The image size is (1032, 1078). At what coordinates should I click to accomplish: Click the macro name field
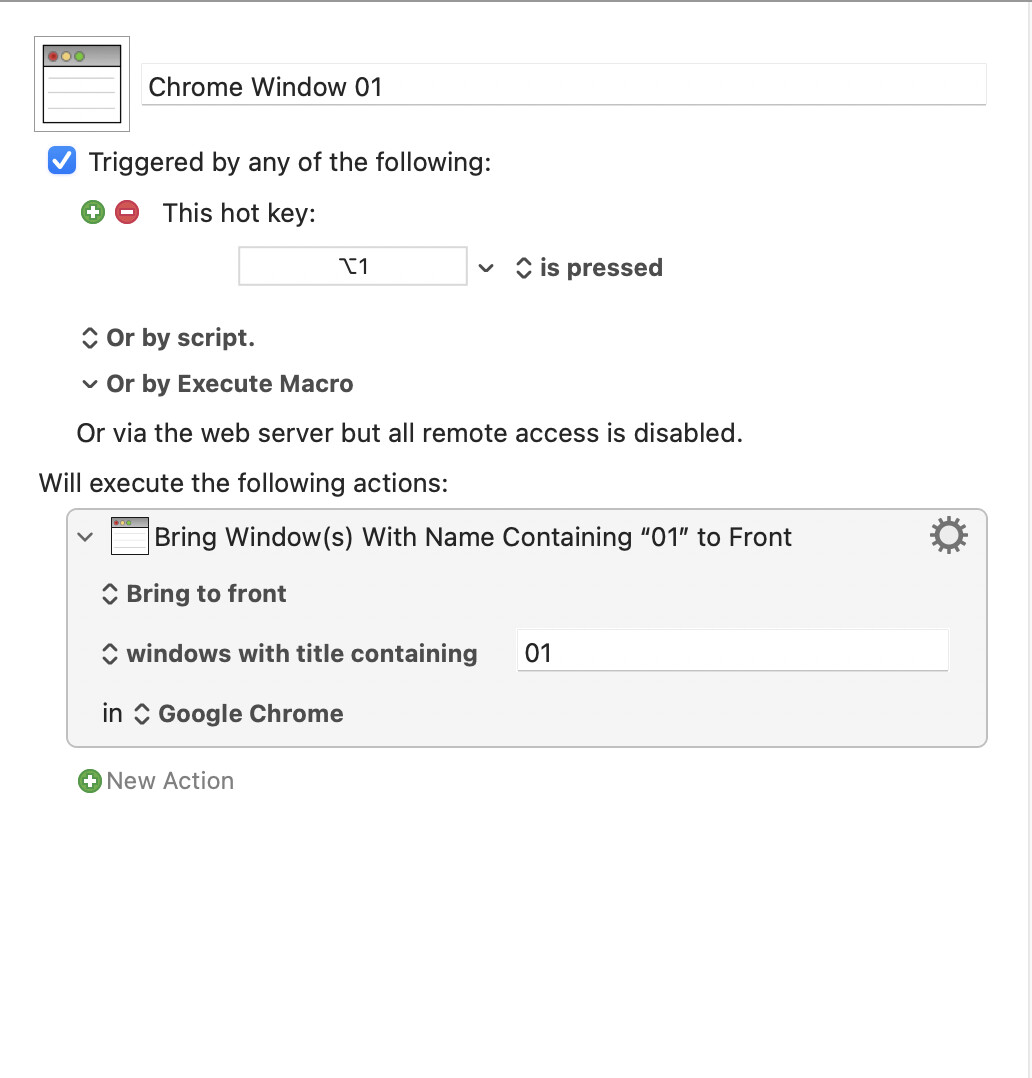[564, 85]
